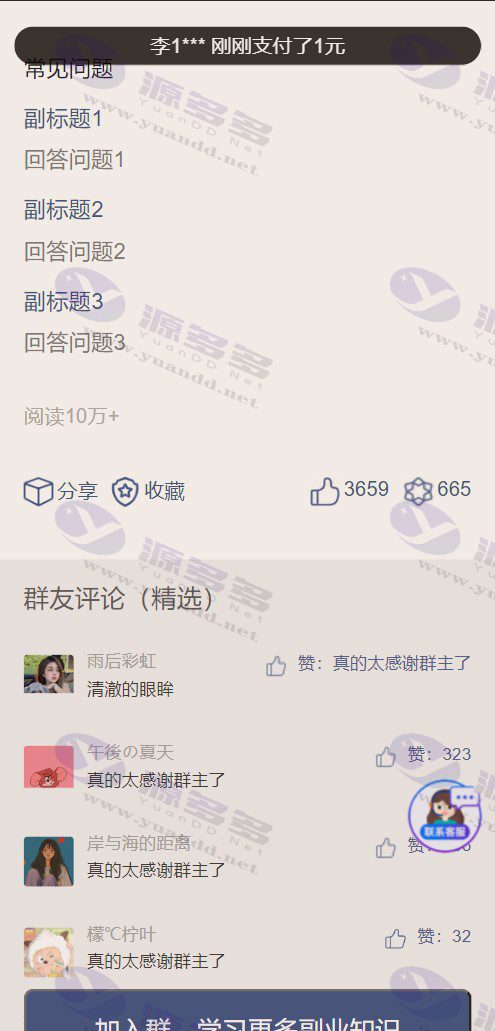Tap the 李1*** payment notification banner
Image resolution: width=495 pixels, height=1031 pixels.
tap(248, 46)
